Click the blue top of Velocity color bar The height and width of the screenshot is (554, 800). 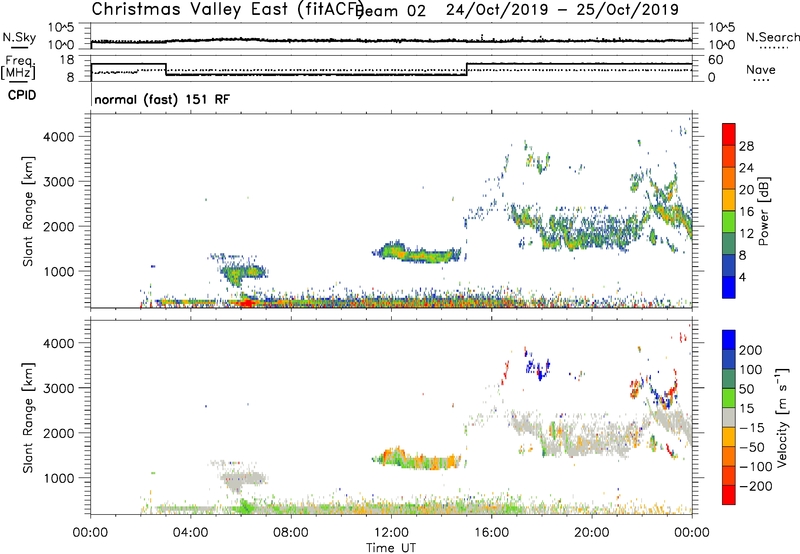[729, 340]
